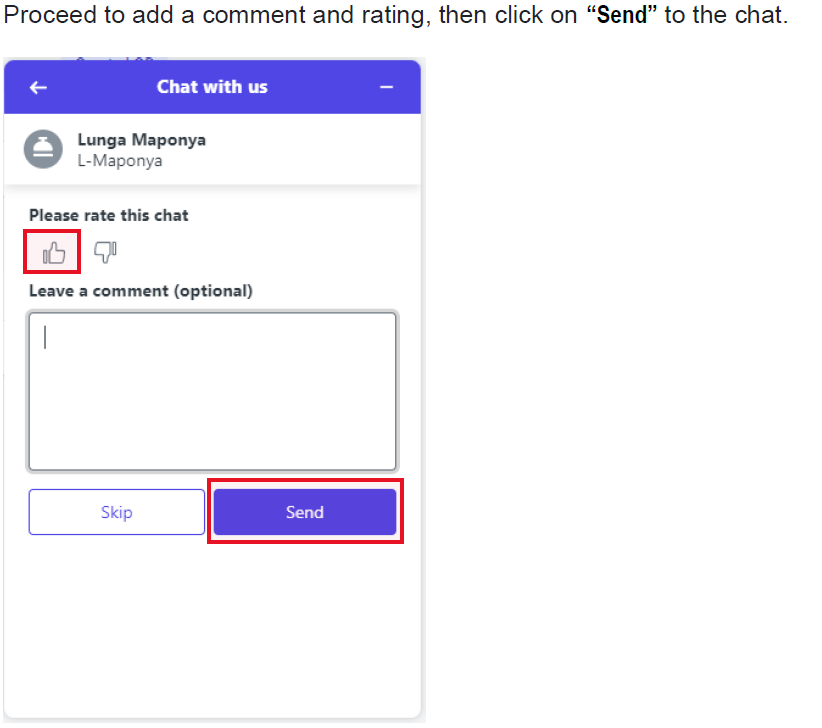Click the word "Proceed" in the instruction line
Viewport: 822px width, 728px height.
[x=50, y=15]
